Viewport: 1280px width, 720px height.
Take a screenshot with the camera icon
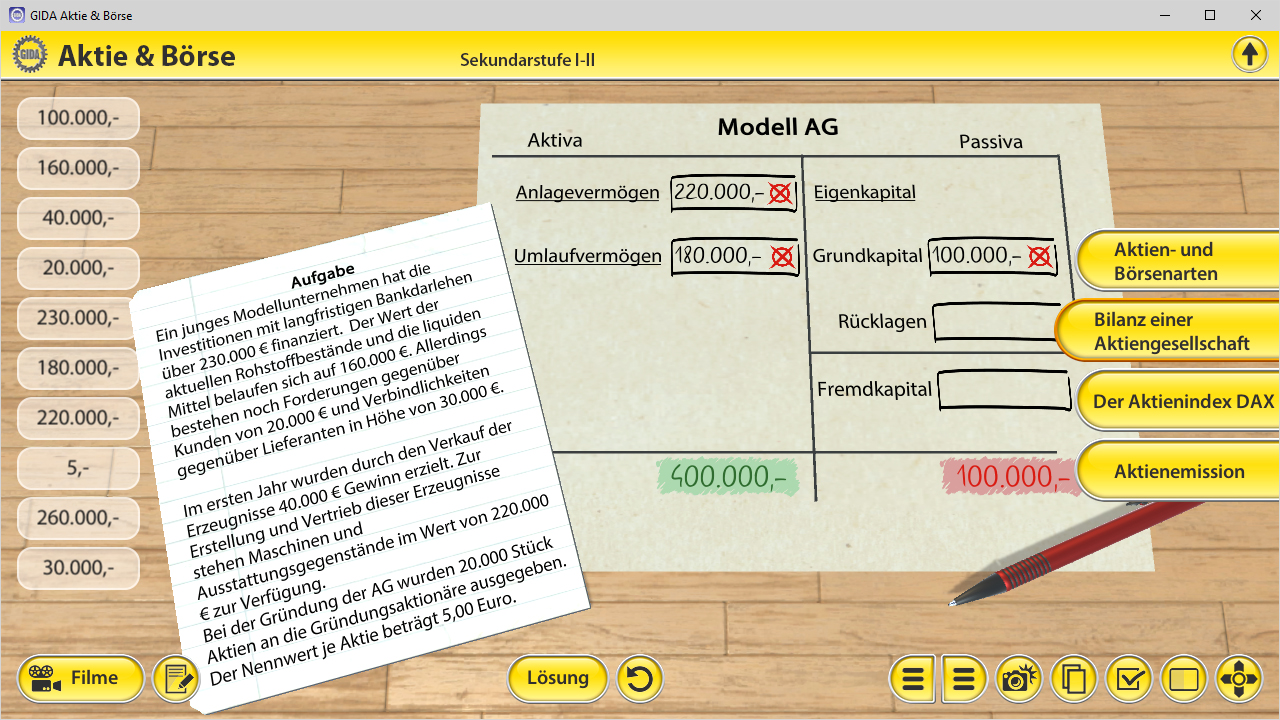pos(1018,680)
